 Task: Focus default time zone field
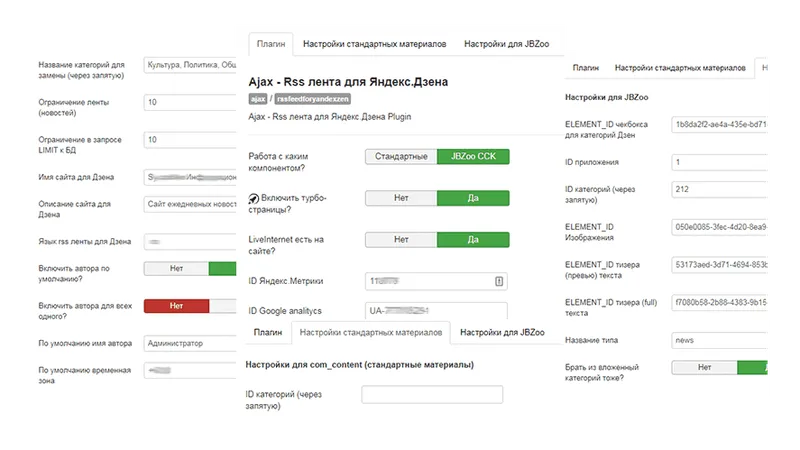pyautogui.click(x=190, y=370)
